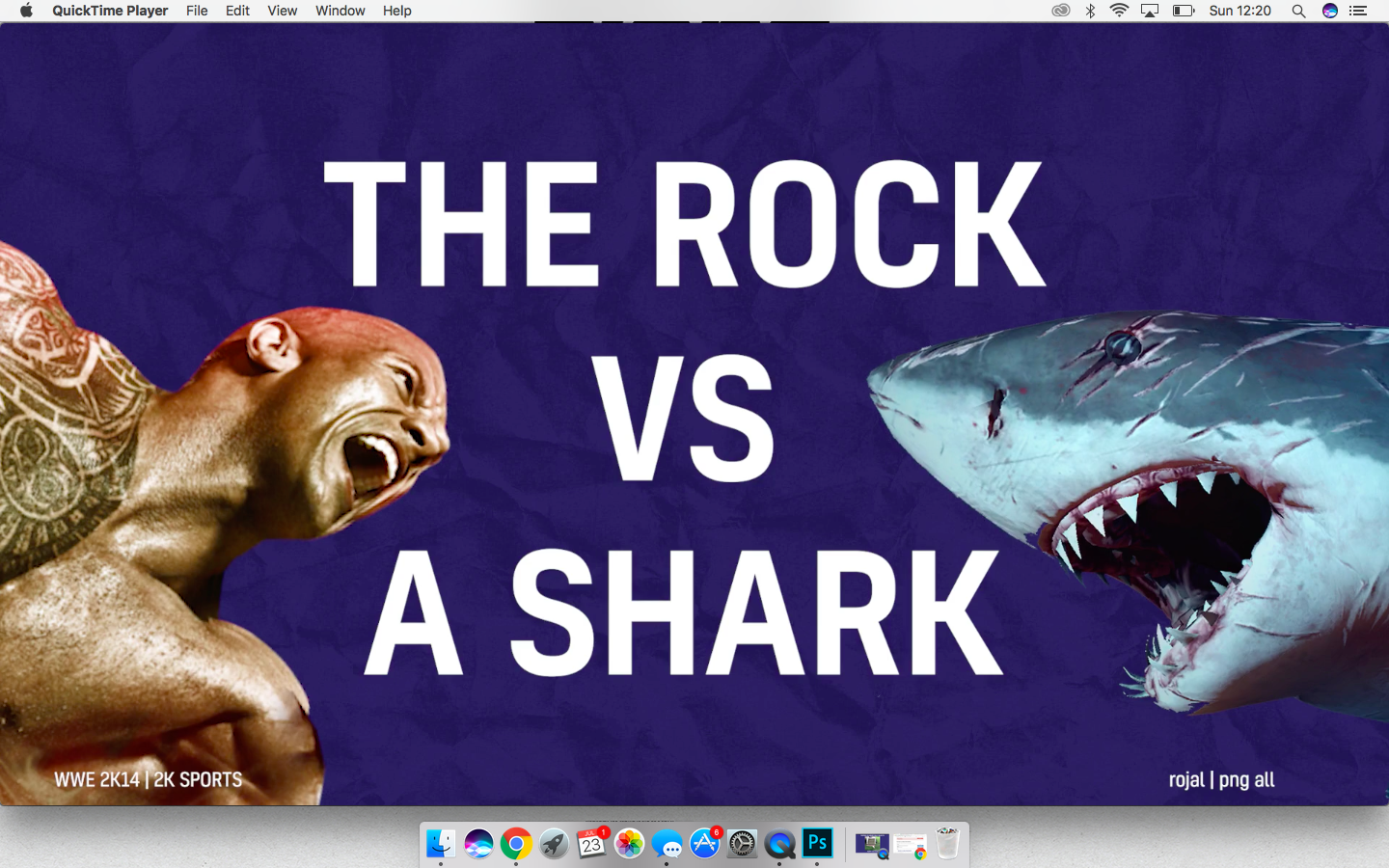
Task: Open the Window menu
Action: (x=340, y=11)
